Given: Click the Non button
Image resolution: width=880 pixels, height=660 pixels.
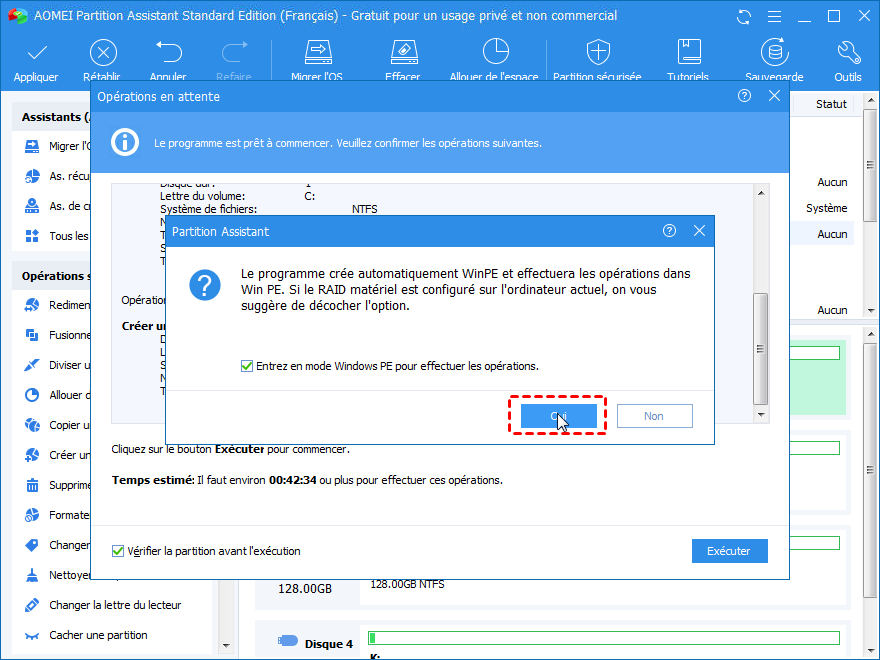Looking at the screenshot, I should (x=654, y=416).
